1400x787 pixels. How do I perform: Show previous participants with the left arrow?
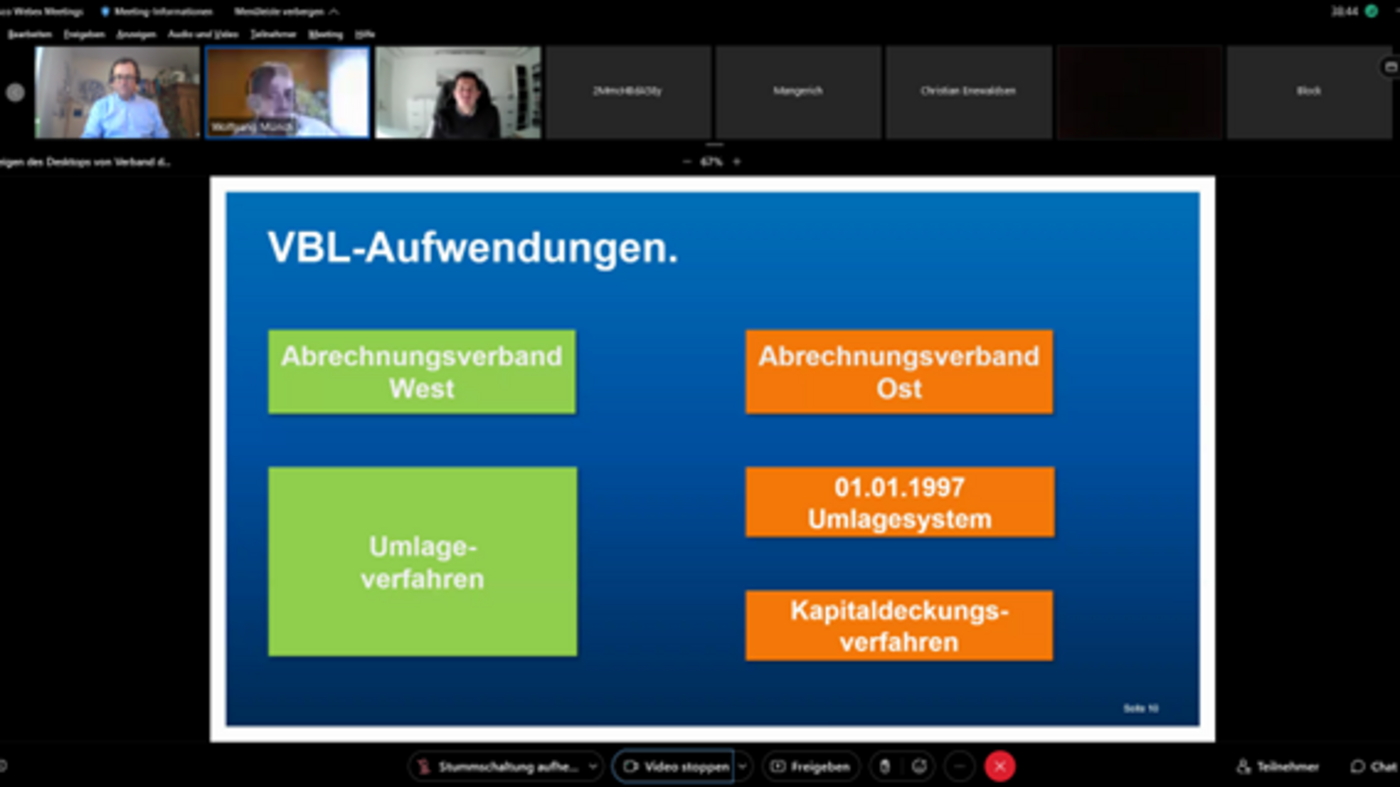point(15,92)
